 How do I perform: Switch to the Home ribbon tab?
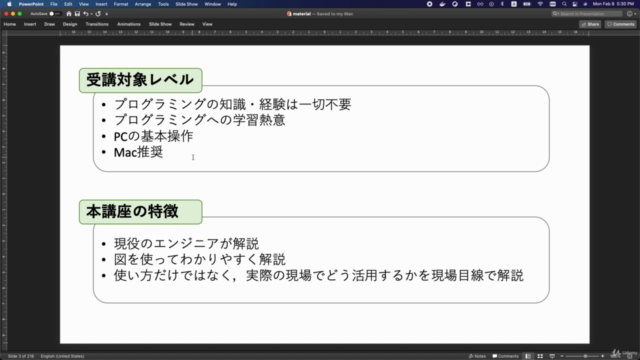pos(10,24)
